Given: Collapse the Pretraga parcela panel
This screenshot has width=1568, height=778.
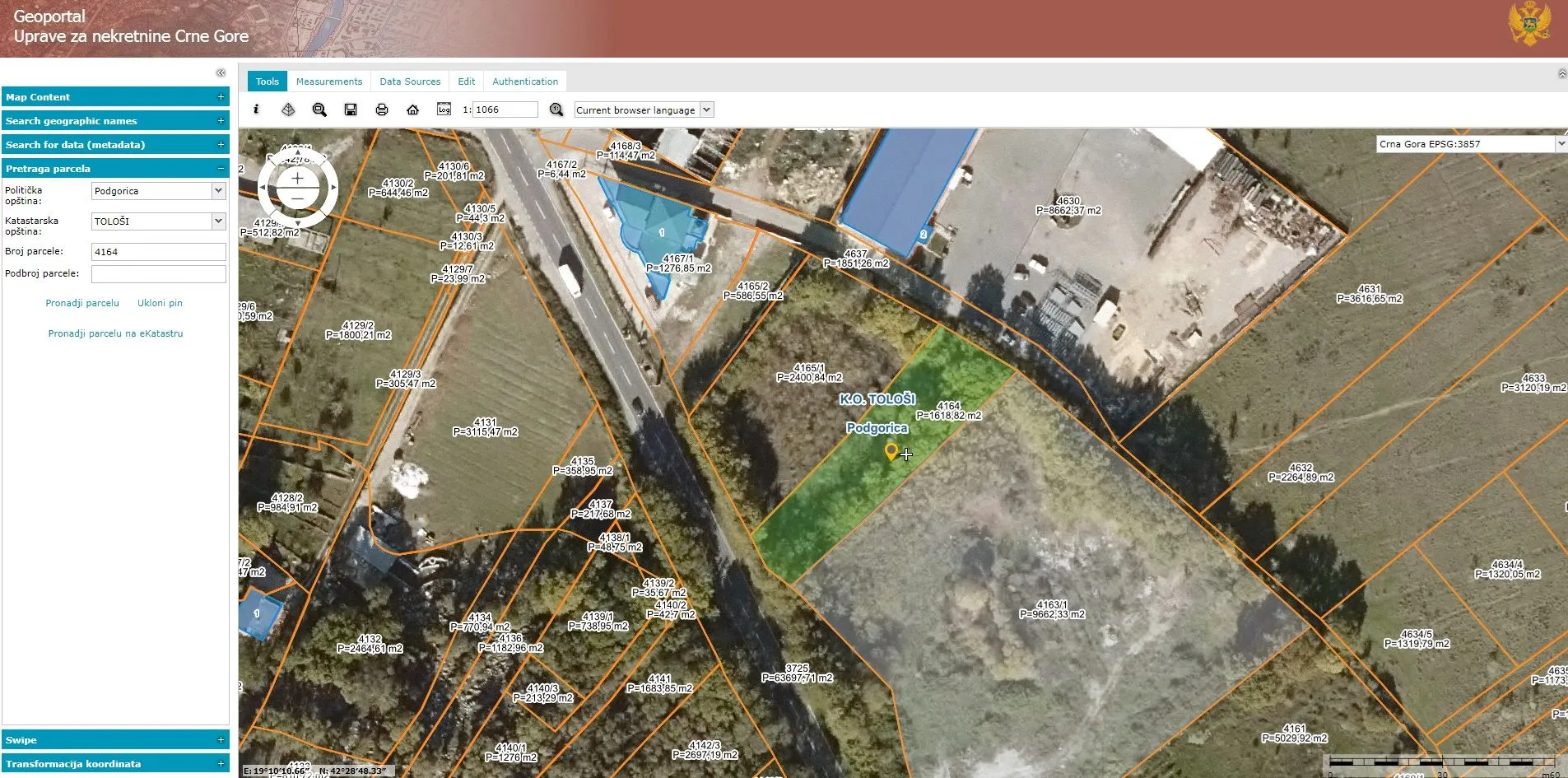Looking at the screenshot, I should [115, 169].
